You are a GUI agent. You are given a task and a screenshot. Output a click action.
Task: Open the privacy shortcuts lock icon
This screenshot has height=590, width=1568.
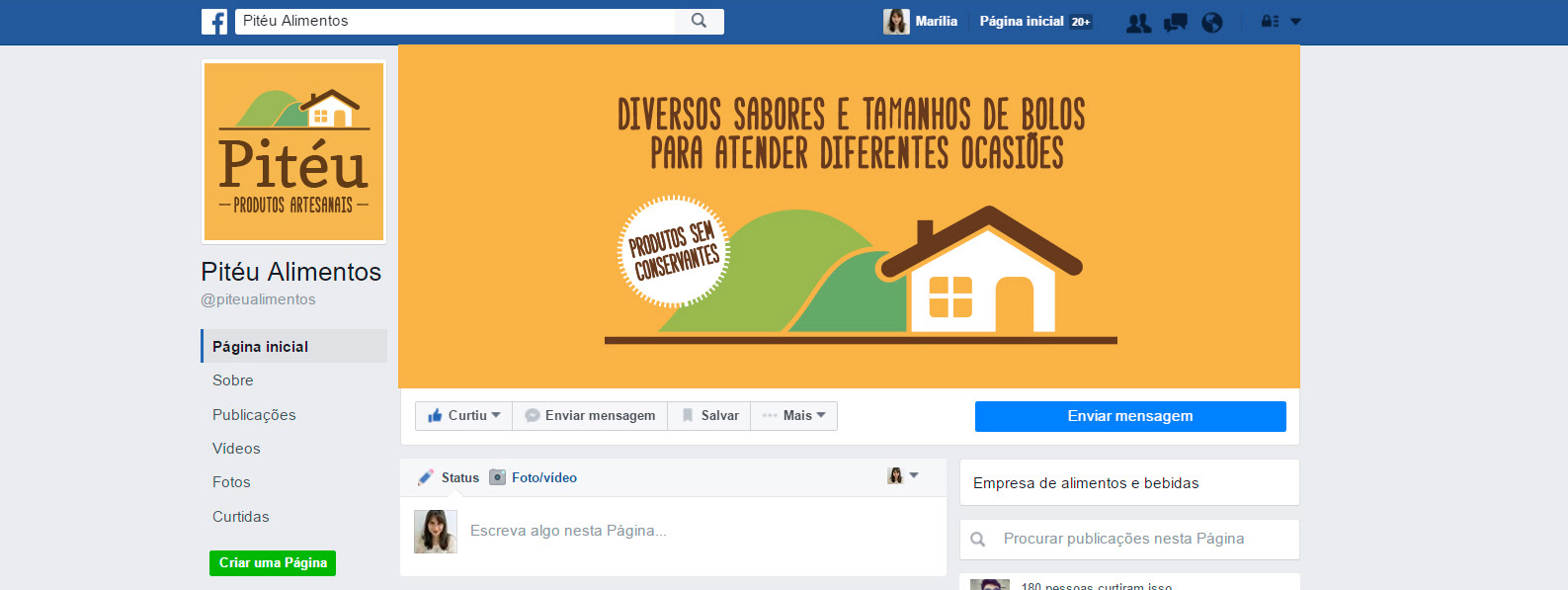1271,22
